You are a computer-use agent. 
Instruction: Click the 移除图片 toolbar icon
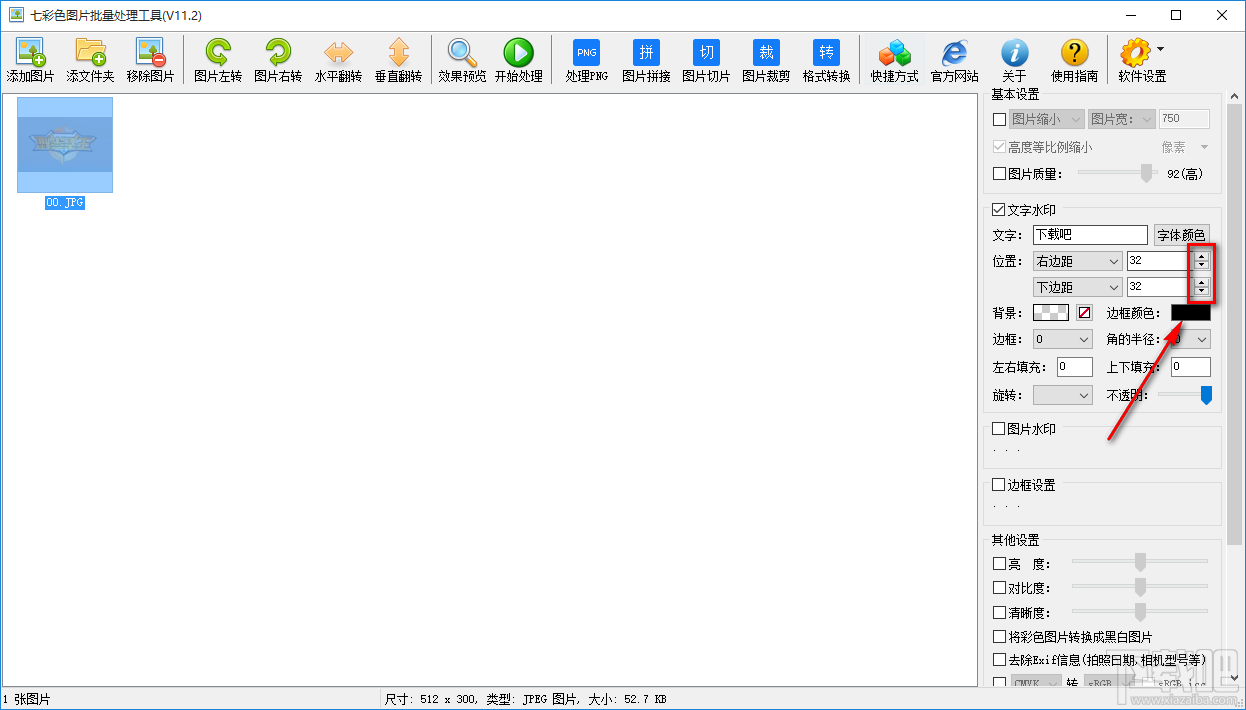click(150, 53)
